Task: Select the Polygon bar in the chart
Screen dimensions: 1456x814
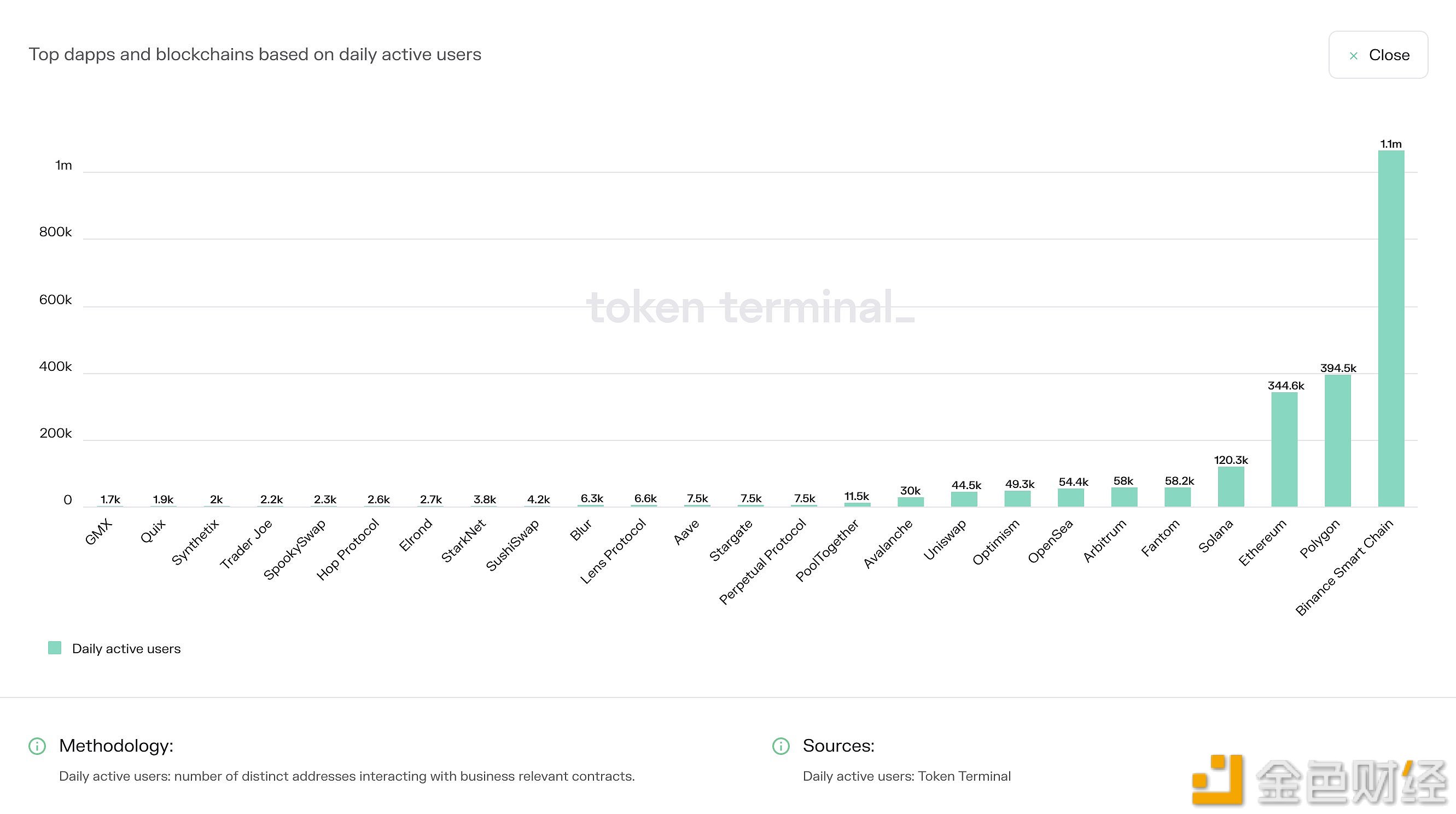Action: point(1337,440)
